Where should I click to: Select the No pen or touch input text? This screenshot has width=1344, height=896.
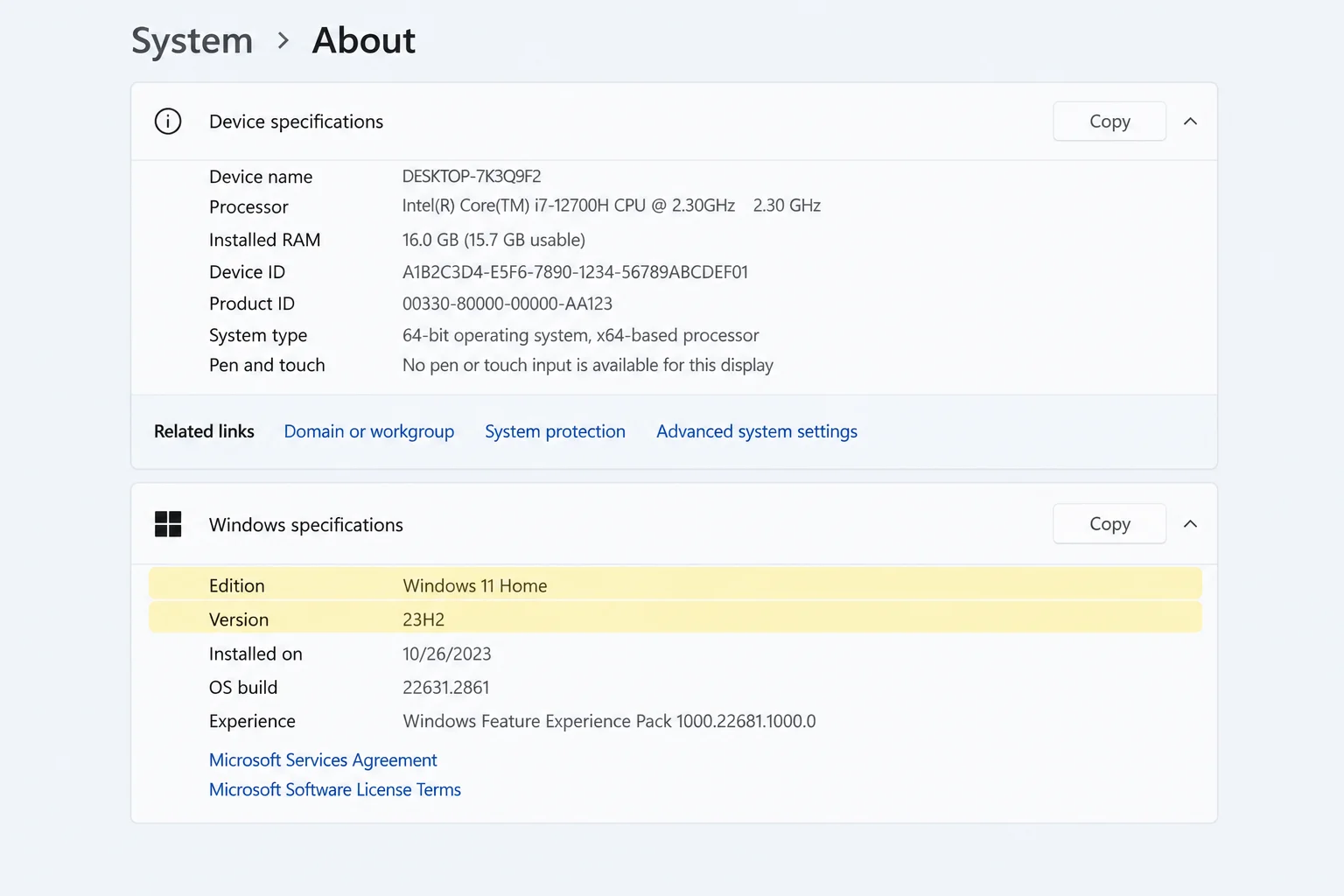pyautogui.click(x=587, y=365)
